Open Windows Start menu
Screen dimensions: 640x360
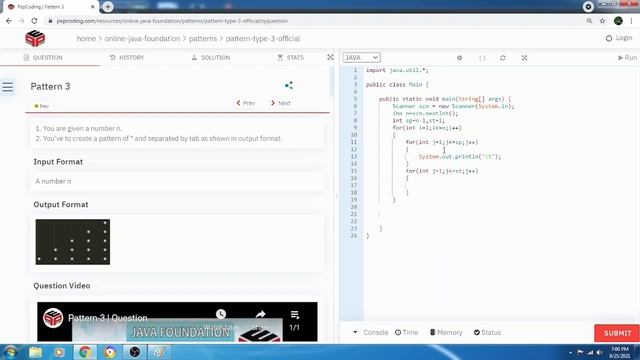tap(10, 352)
